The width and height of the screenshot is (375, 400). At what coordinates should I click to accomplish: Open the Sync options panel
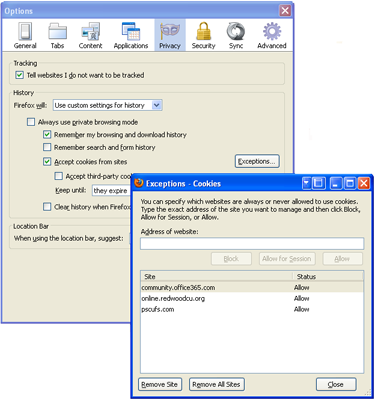click(236, 35)
